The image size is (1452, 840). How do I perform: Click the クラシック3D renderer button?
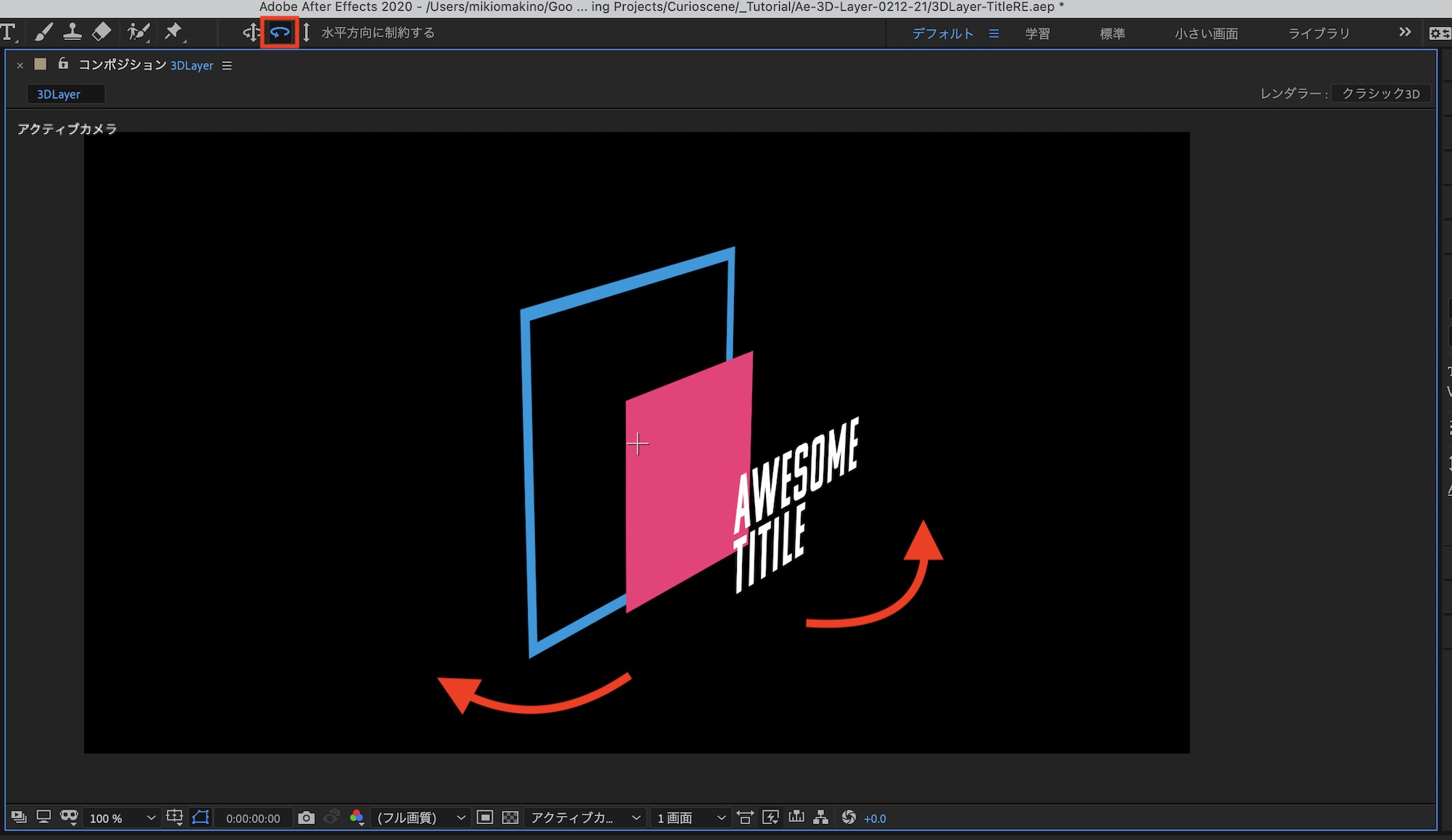point(1380,94)
